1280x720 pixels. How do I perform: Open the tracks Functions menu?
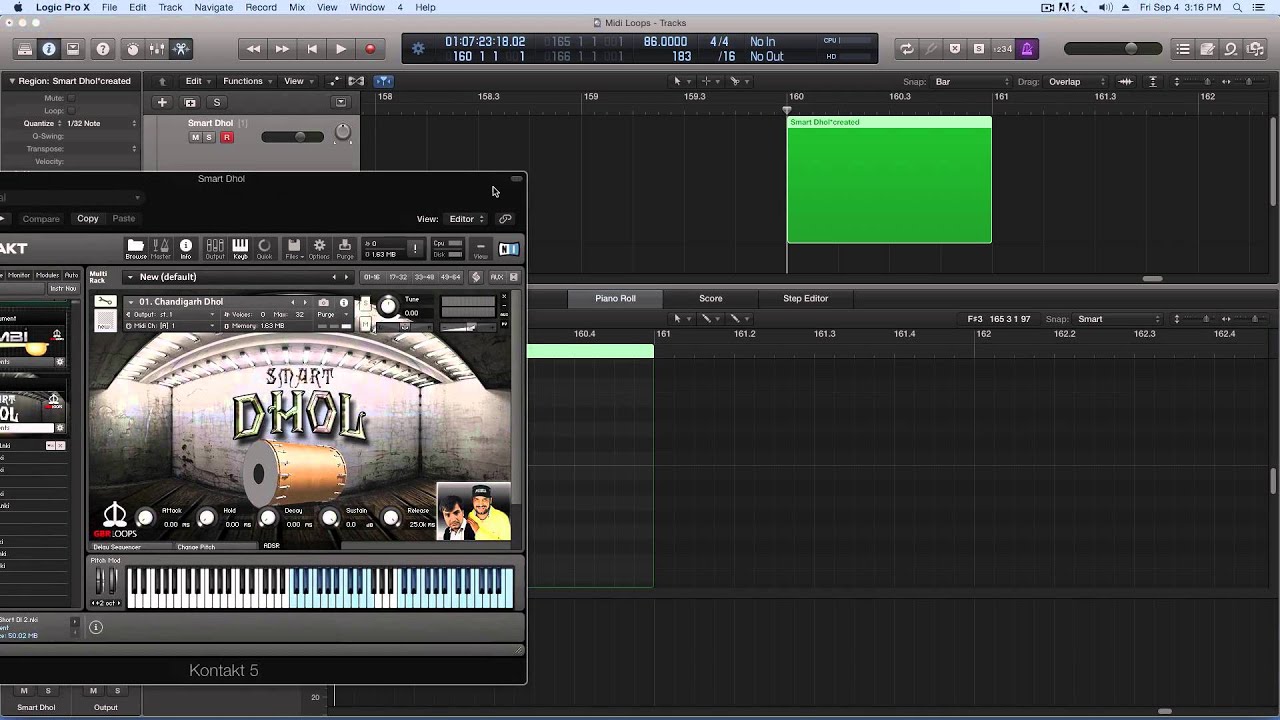click(246, 82)
